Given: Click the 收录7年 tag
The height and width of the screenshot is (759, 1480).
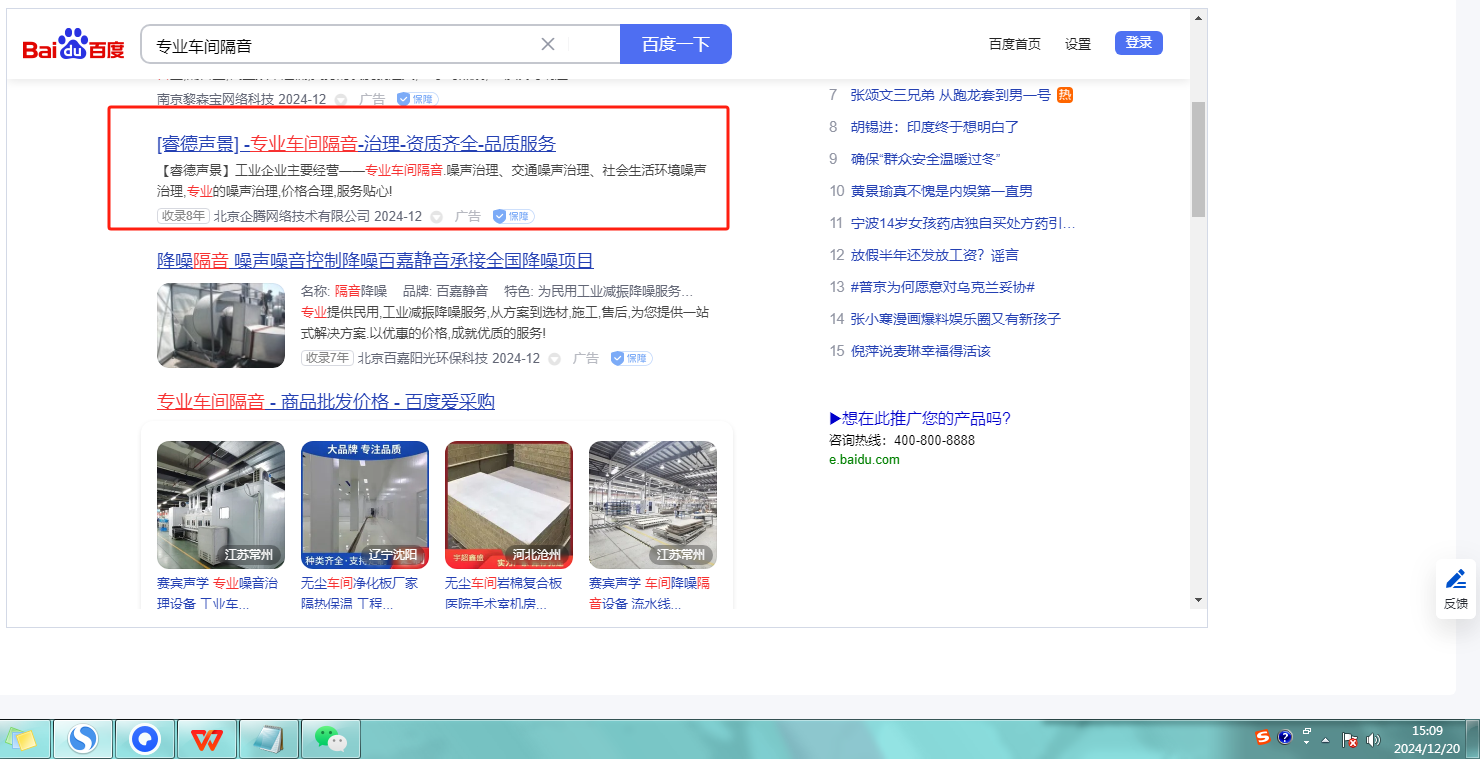Looking at the screenshot, I should coord(327,358).
